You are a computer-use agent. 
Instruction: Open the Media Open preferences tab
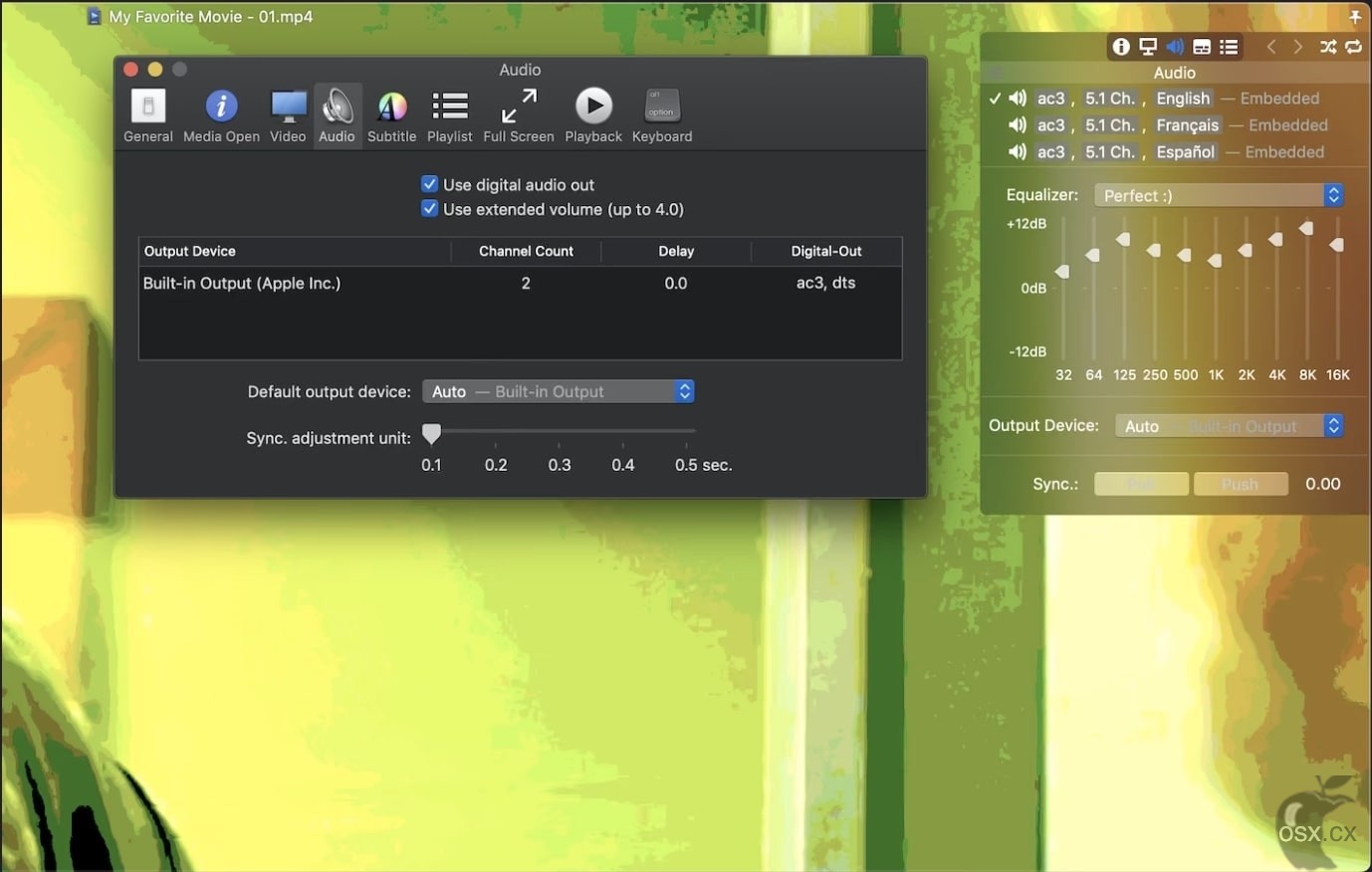[221, 116]
